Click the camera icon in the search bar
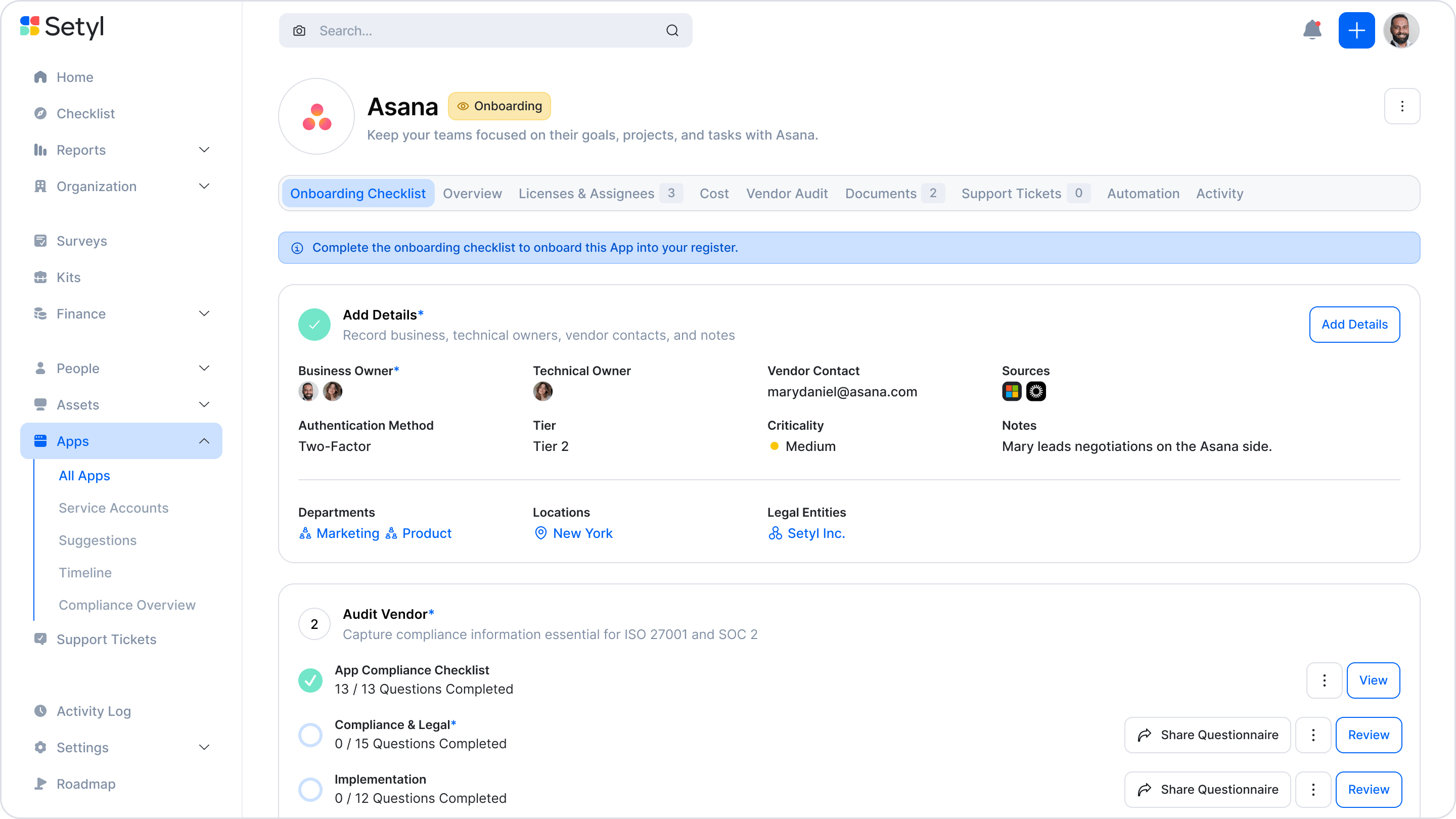The width and height of the screenshot is (1456, 819). point(299,30)
